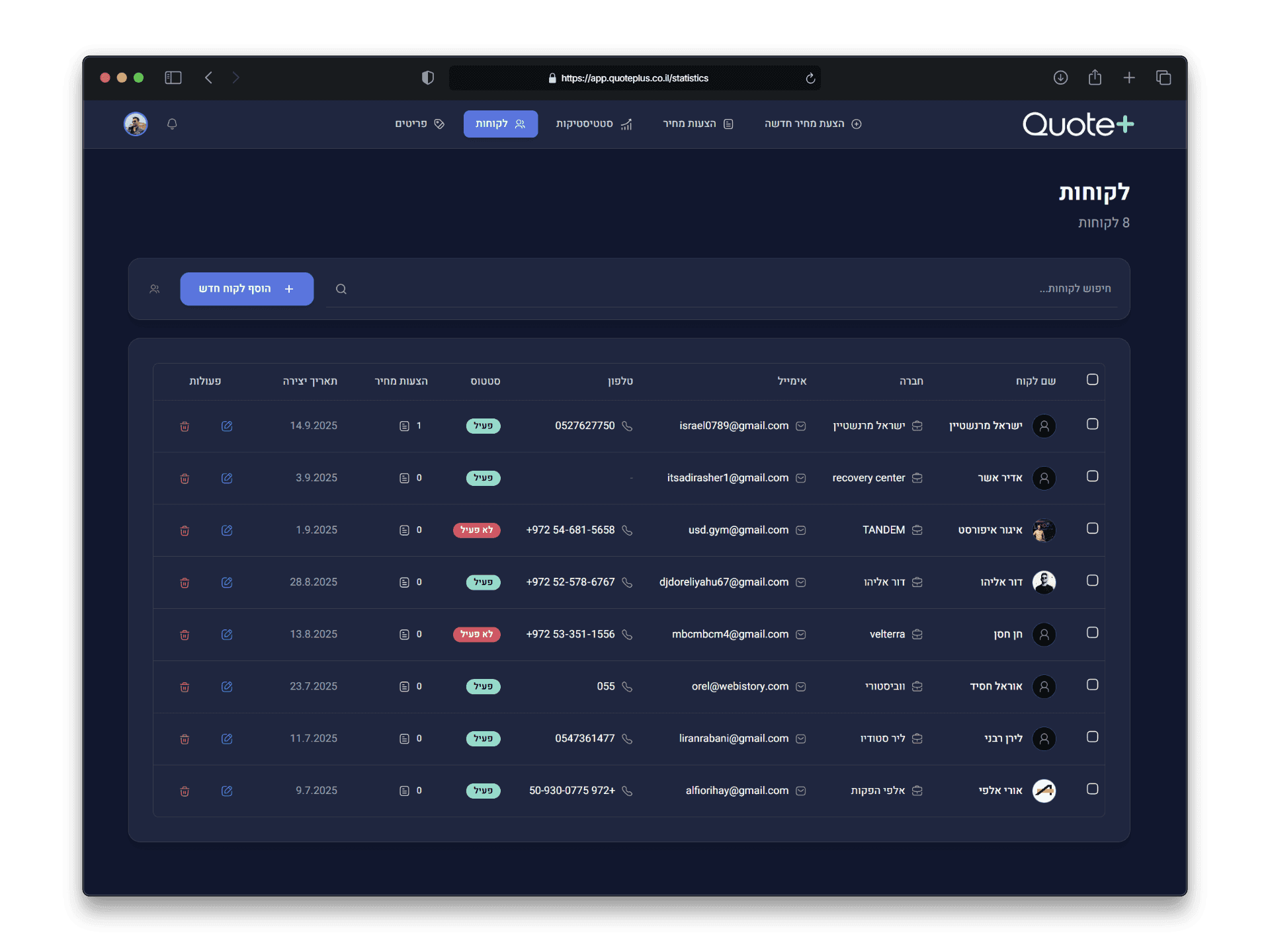Open הצעת מחיר חדשה tab
The width and height of the screenshot is (1270, 952).
click(813, 124)
